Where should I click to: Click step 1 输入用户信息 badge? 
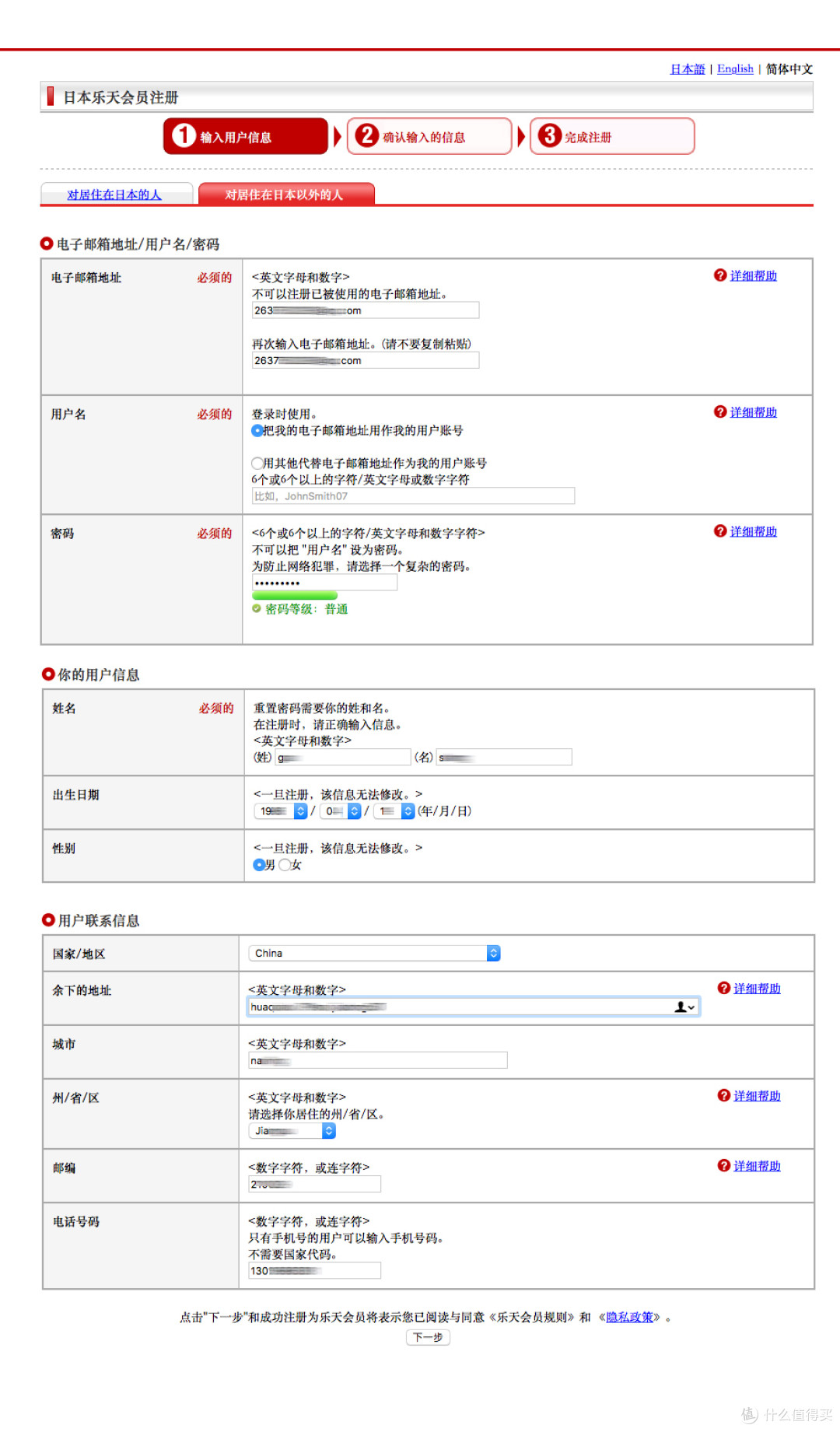[x=246, y=136]
